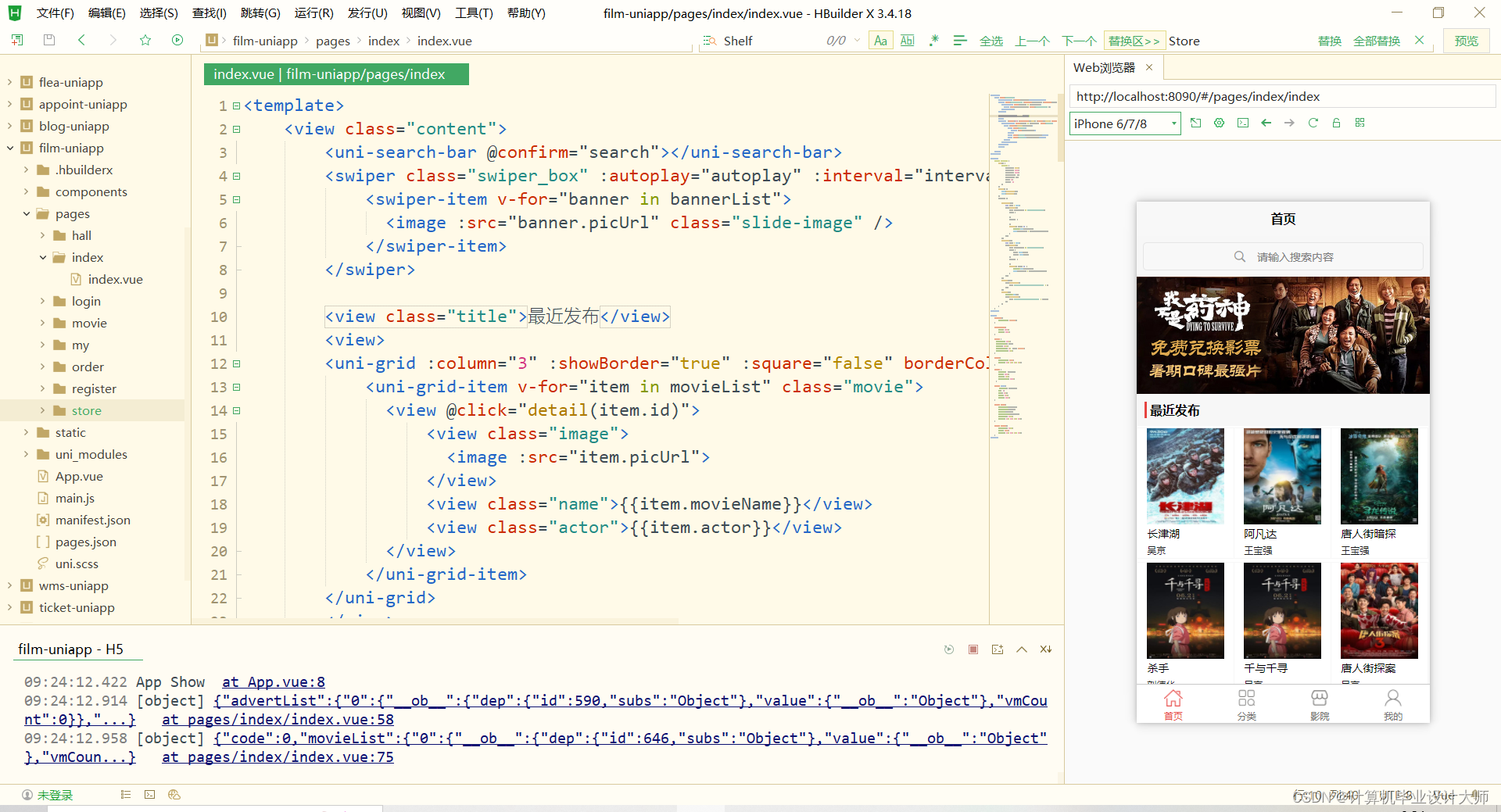
Task: Open the Tools (工具) menu
Action: [x=474, y=13]
